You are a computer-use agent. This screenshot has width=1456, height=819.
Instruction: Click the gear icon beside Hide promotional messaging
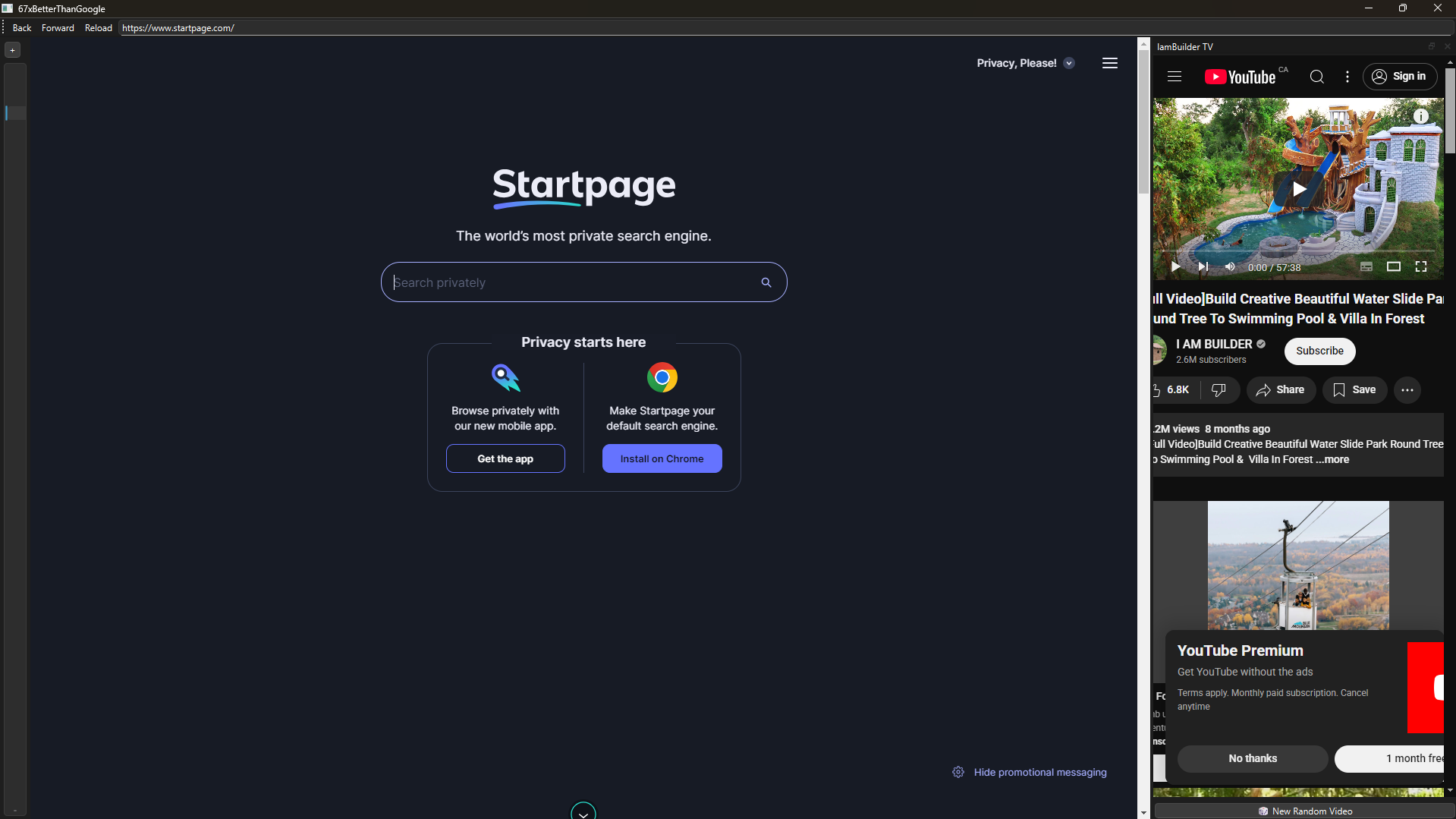pos(958,772)
